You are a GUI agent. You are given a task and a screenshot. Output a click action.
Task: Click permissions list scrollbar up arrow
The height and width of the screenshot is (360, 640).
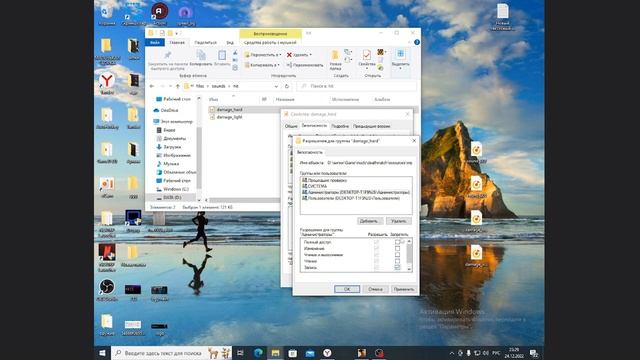click(409, 241)
